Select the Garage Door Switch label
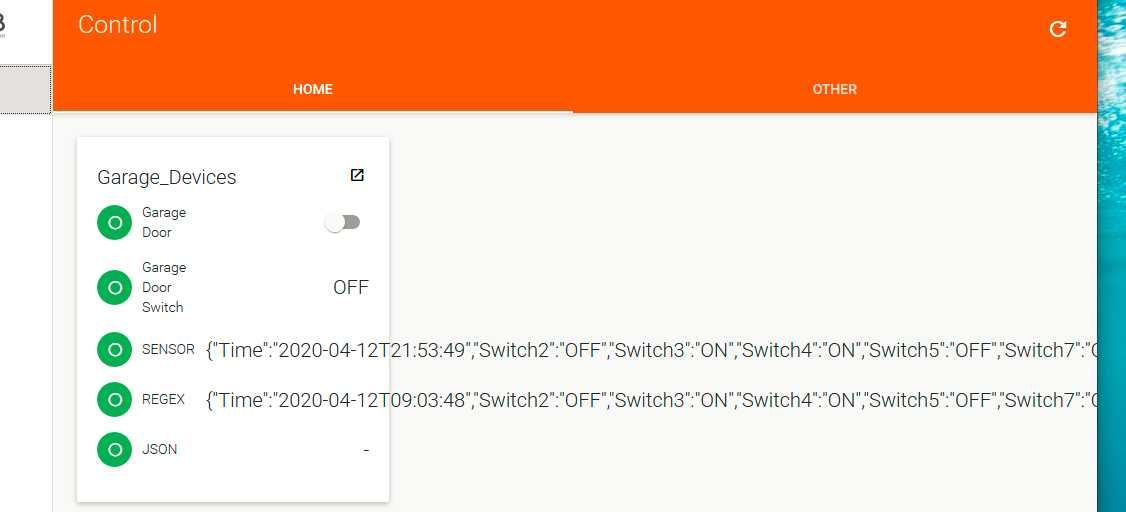The image size is (1126, 512). 164,288
